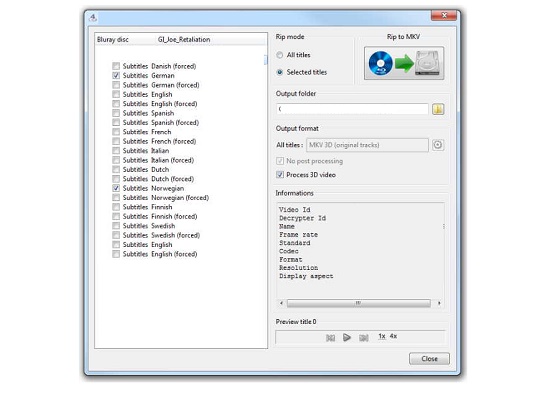Image resolution: width=550 pixels, height=396 pixels.
Task: Toggle No post processing checkbox
Action: [280, 161]
